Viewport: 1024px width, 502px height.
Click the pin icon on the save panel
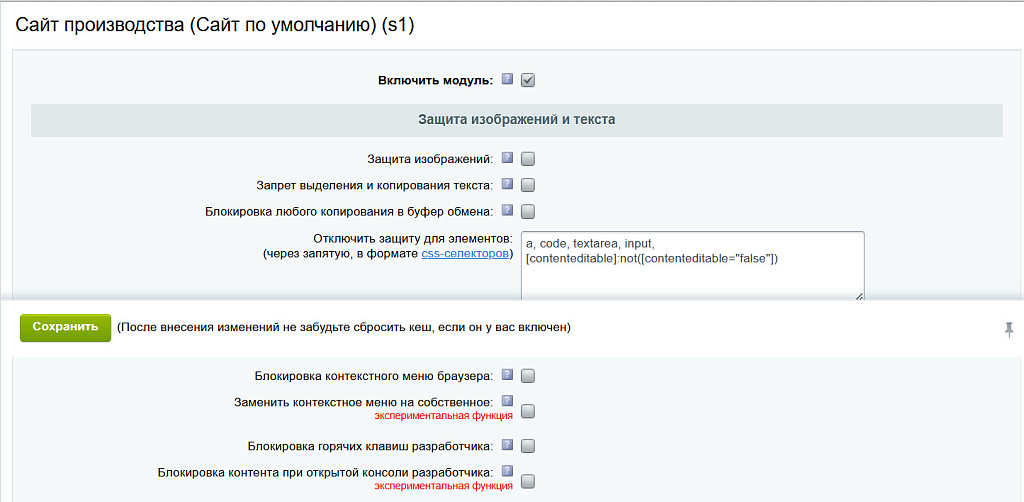(x=1009, y=329)
